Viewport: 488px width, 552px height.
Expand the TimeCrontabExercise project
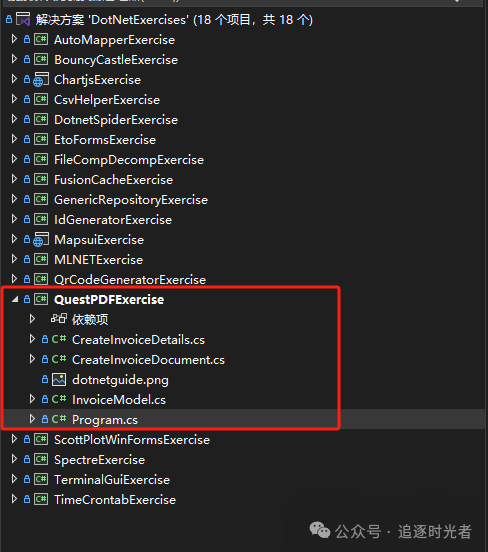coord(14,499)
